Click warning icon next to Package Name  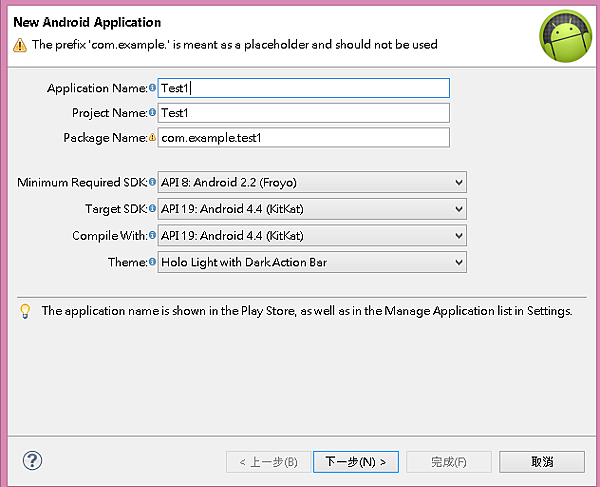(153, 138)
